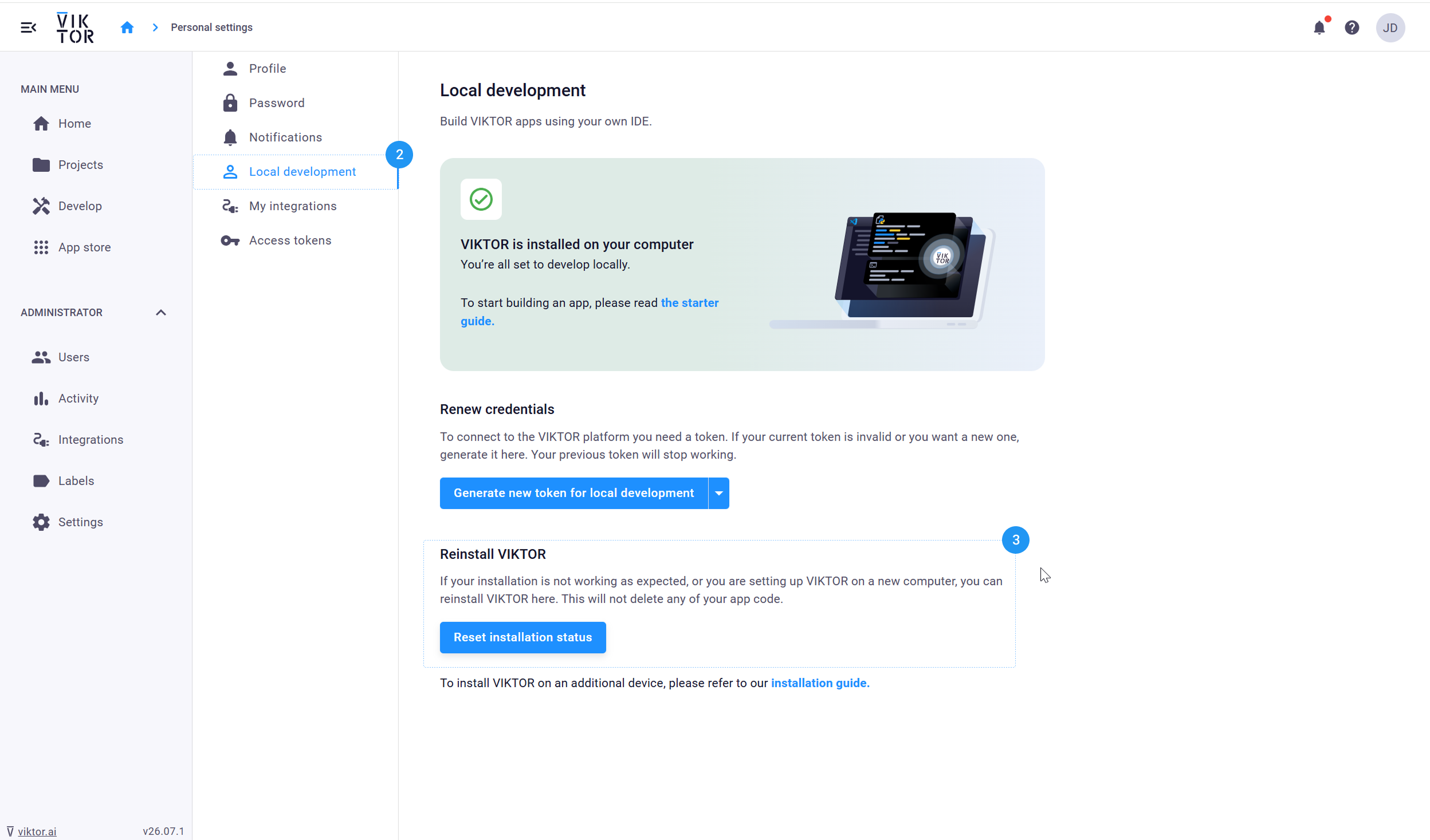Click the MAIN MENU section label
This screenshot has height=840, width=1430.
pyautogui.click(x=50, y=89)
